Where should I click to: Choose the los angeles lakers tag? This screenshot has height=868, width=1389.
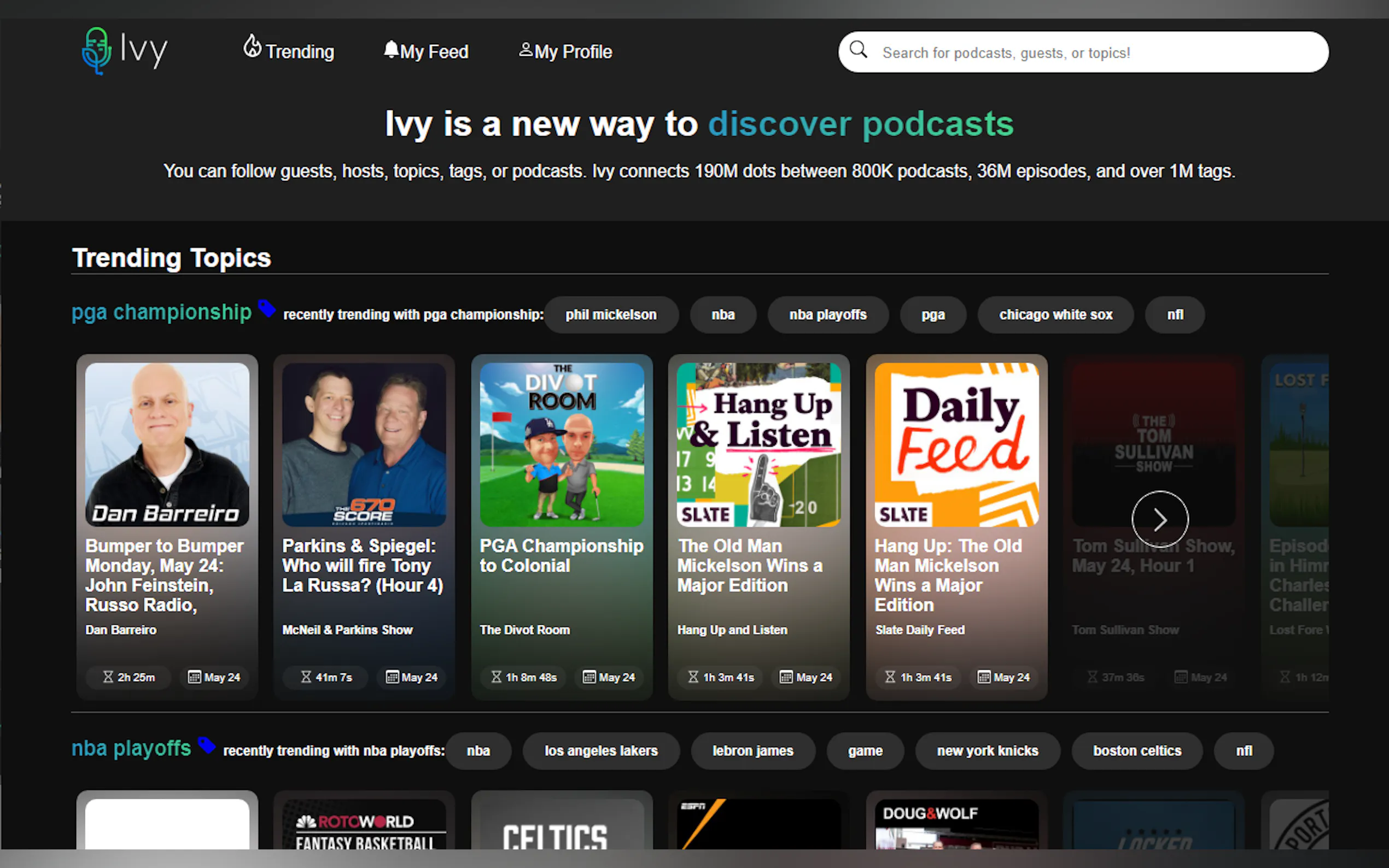(600, 750)
